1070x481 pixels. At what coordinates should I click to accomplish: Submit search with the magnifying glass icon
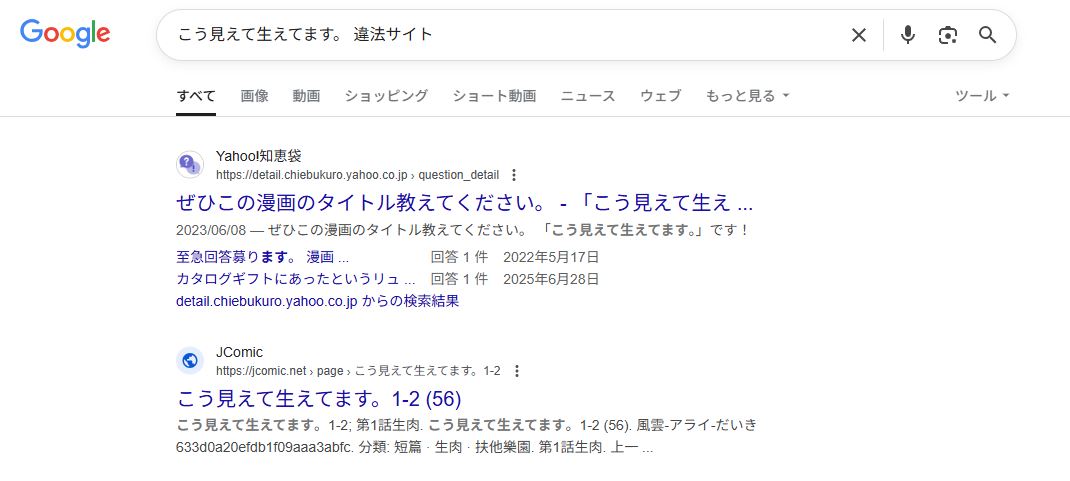point(987,35)
